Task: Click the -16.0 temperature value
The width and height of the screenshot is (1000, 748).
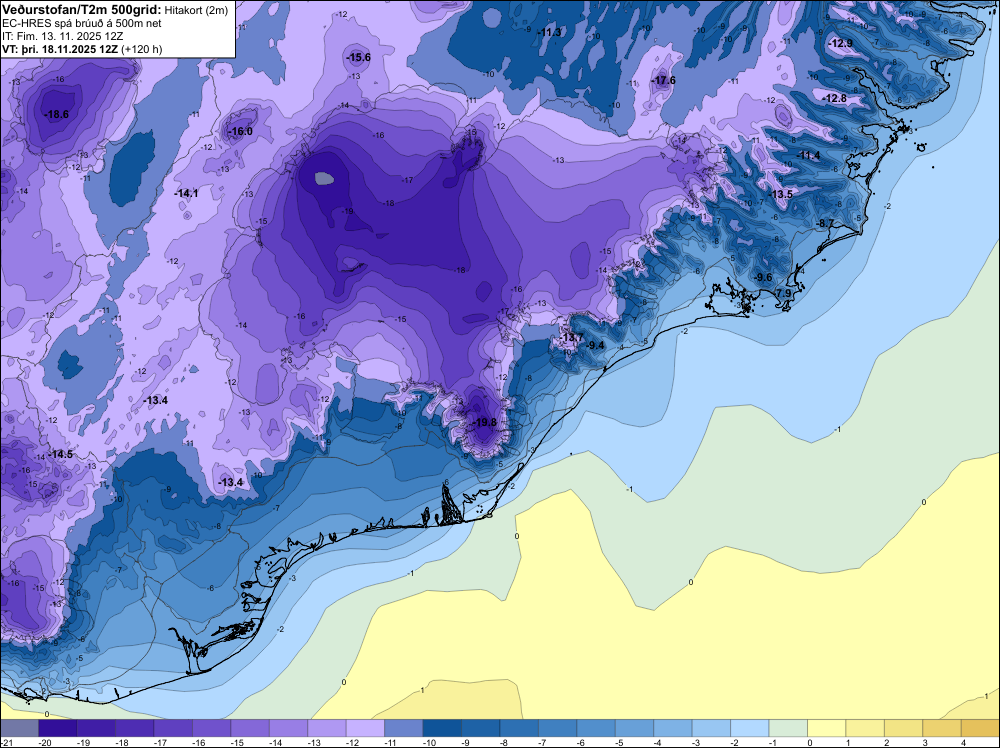Action: (x=240, y=132)
